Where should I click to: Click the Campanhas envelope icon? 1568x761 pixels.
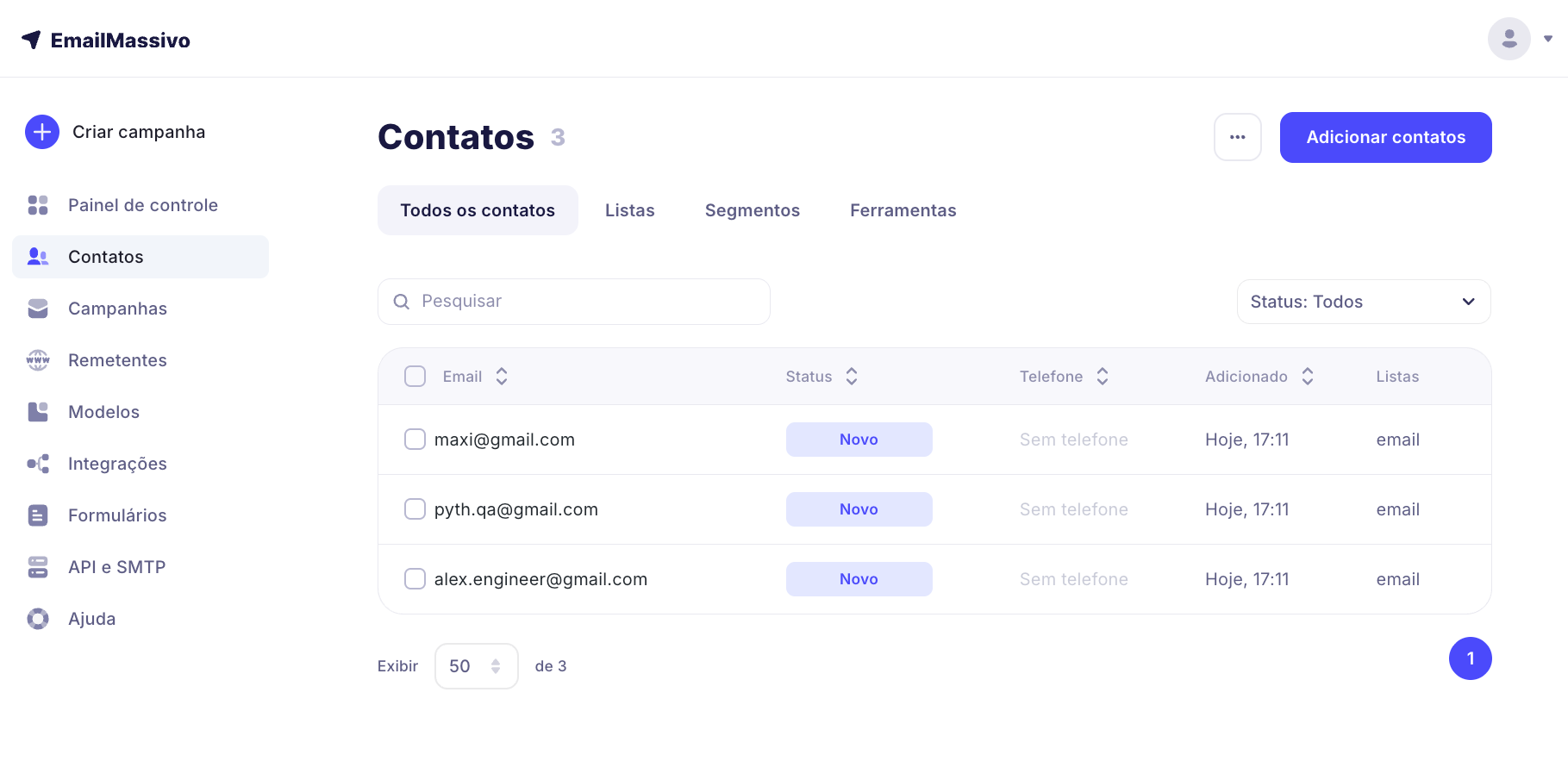click(38, 309)
